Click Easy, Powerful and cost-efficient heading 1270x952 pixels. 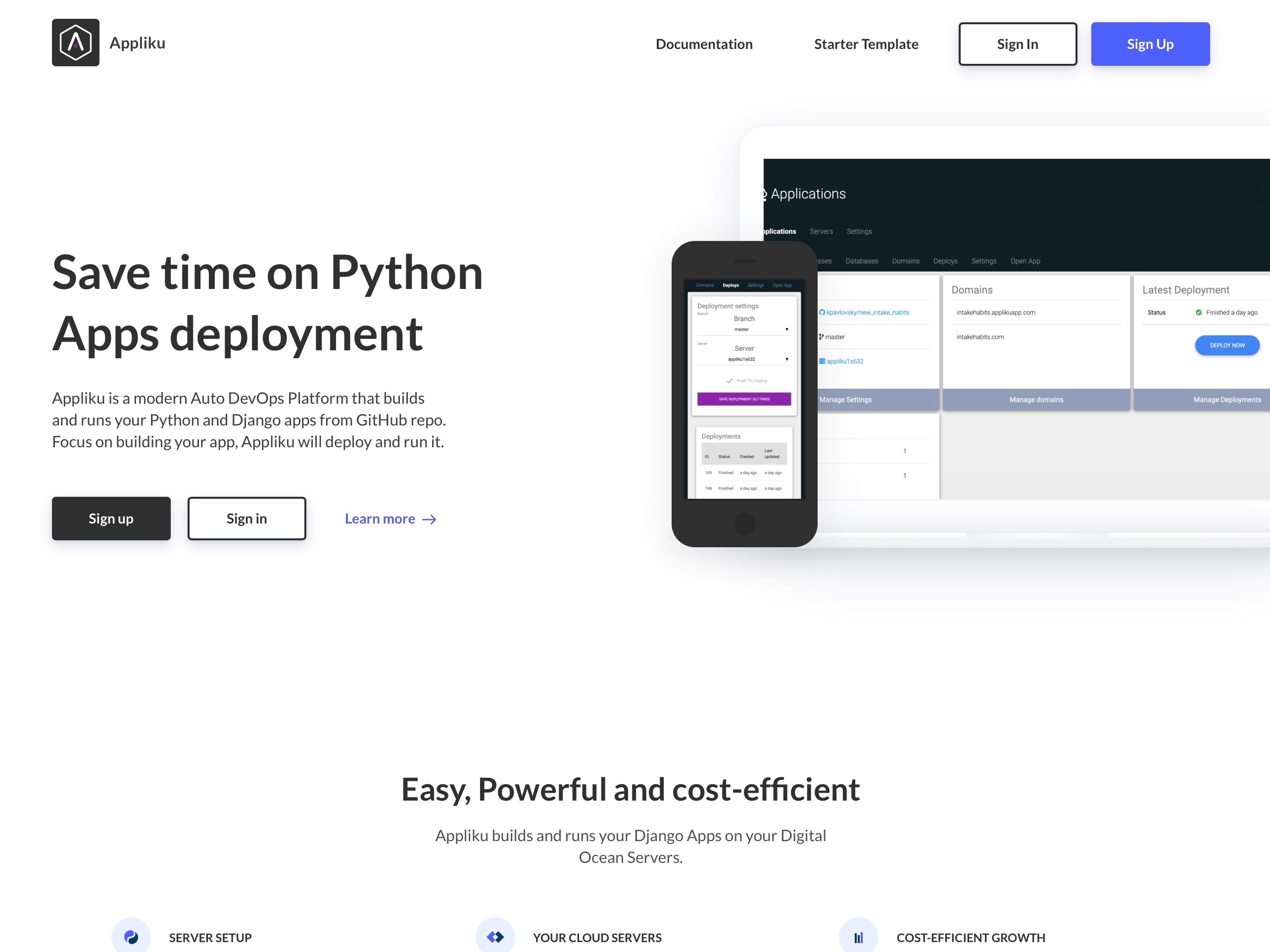(x=631, y=790)
